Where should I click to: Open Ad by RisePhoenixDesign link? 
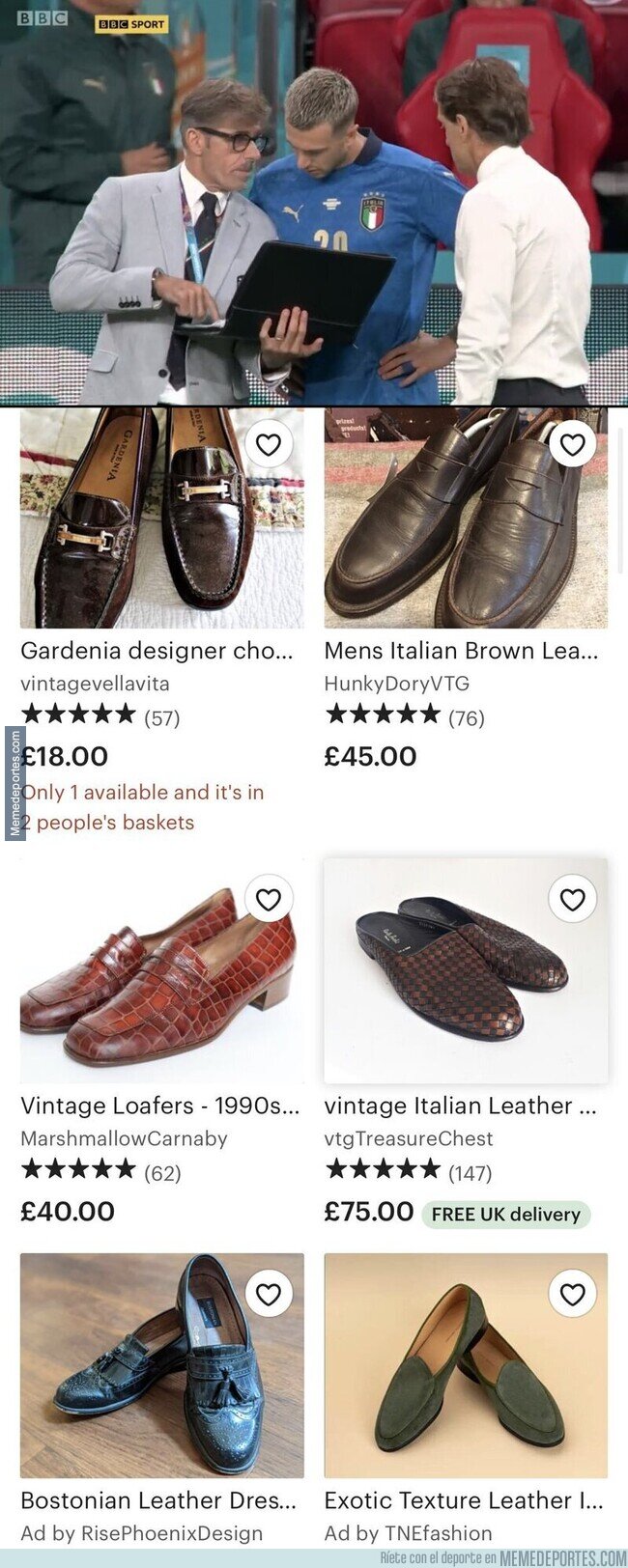141,1533
